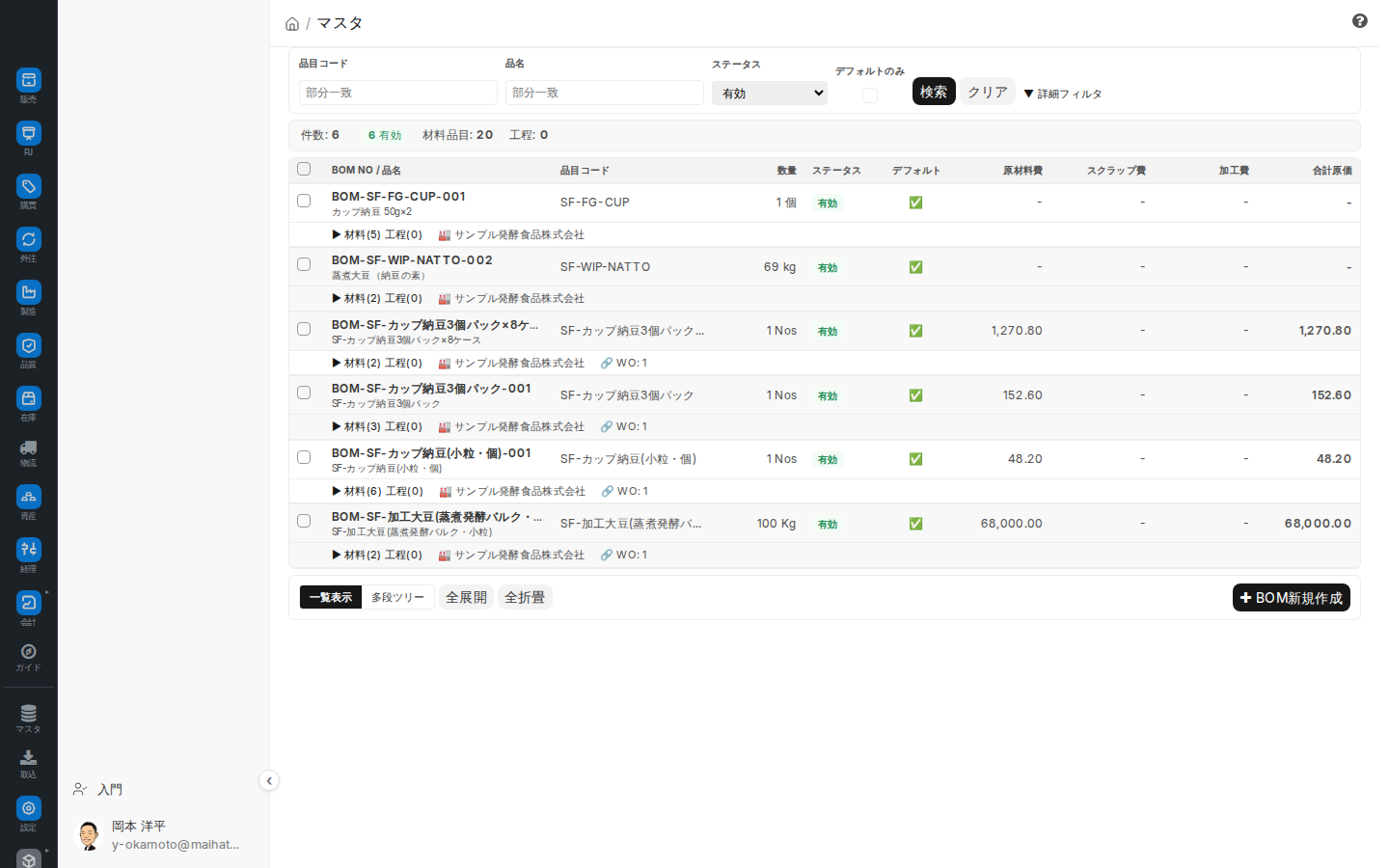
Task: Check the BOM-SF-FG-CUP-001 row checkbox
Action: 304,201
